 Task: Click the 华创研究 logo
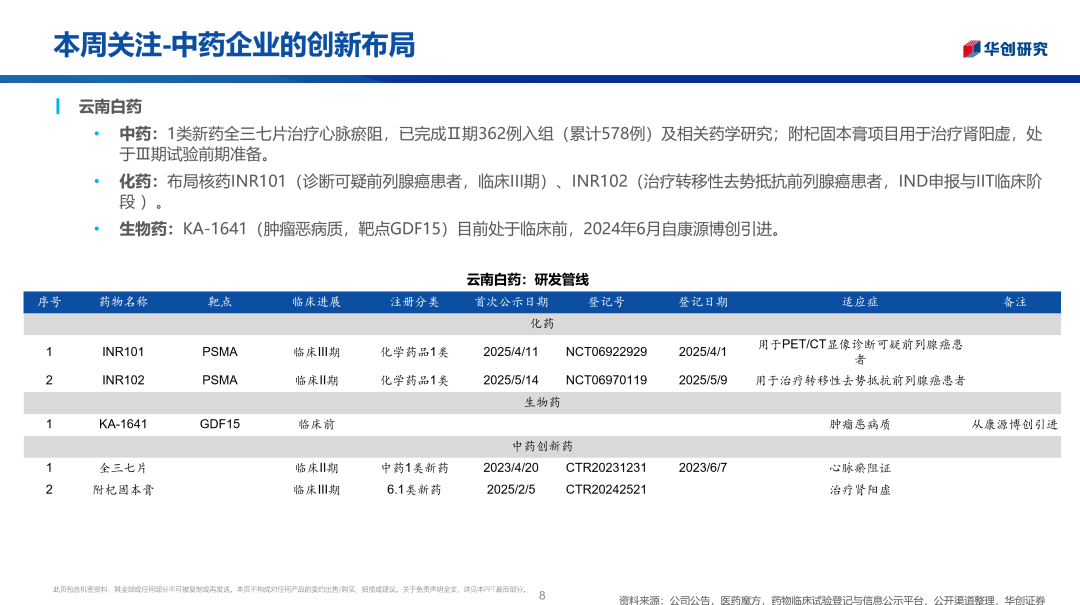tap(1005, 48)
